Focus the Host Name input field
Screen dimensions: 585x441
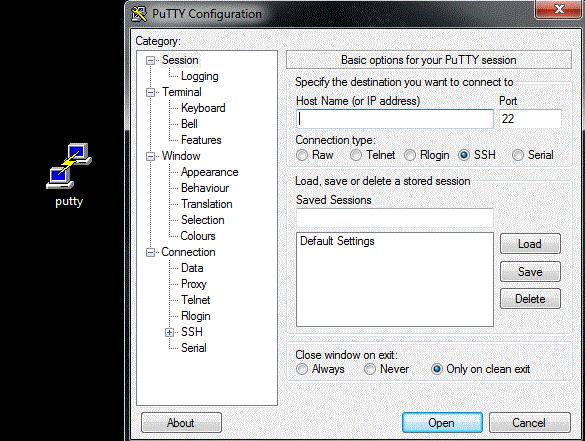pyautogui.click(x=395, y=119)
